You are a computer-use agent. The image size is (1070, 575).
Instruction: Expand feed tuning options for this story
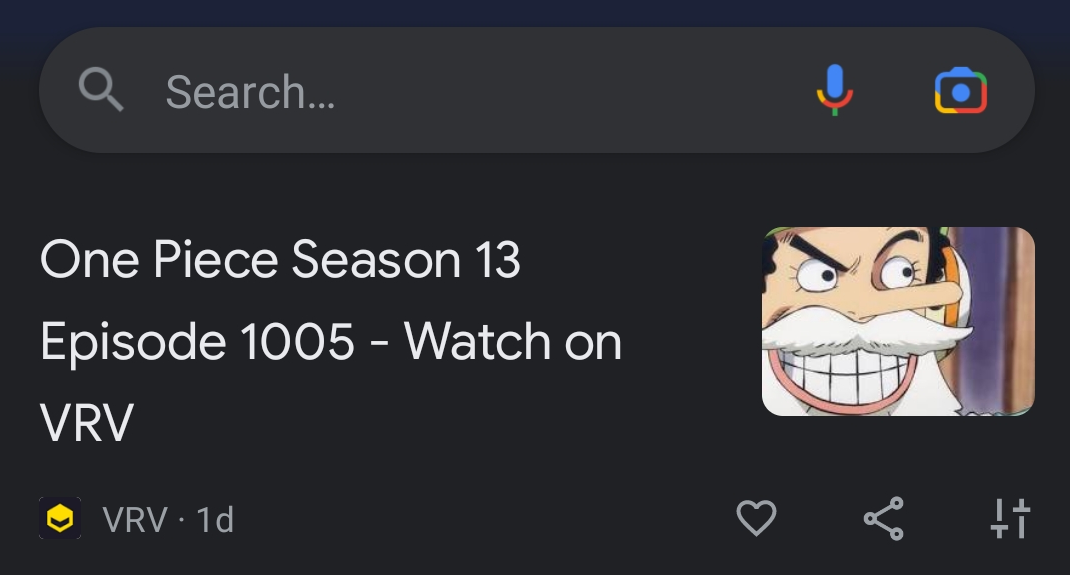1010,518
